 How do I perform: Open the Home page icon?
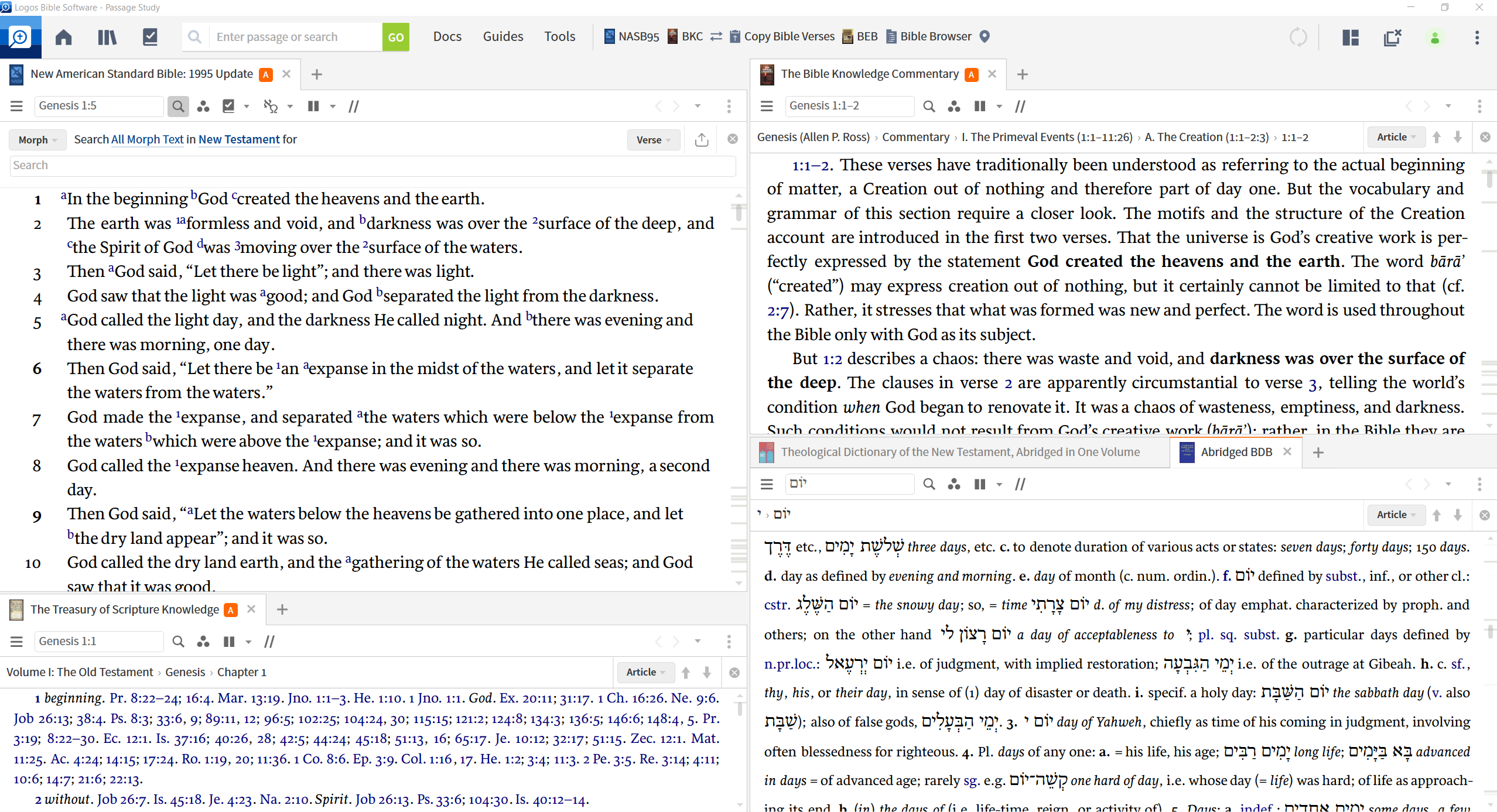pos(64,37)
